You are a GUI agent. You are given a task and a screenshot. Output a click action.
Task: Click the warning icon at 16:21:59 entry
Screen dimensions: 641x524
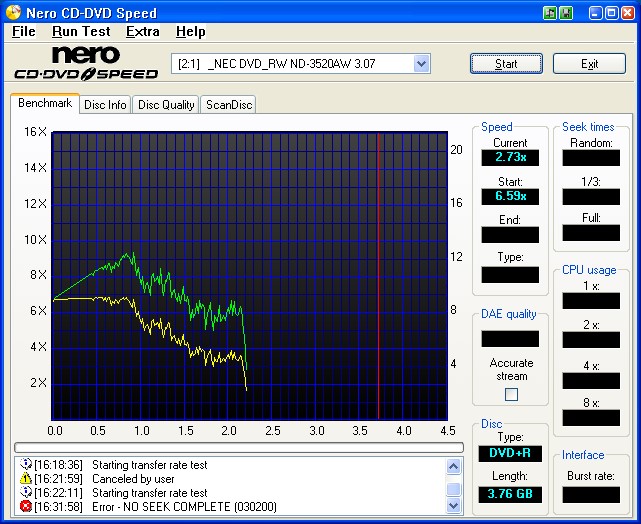point(26,478)
